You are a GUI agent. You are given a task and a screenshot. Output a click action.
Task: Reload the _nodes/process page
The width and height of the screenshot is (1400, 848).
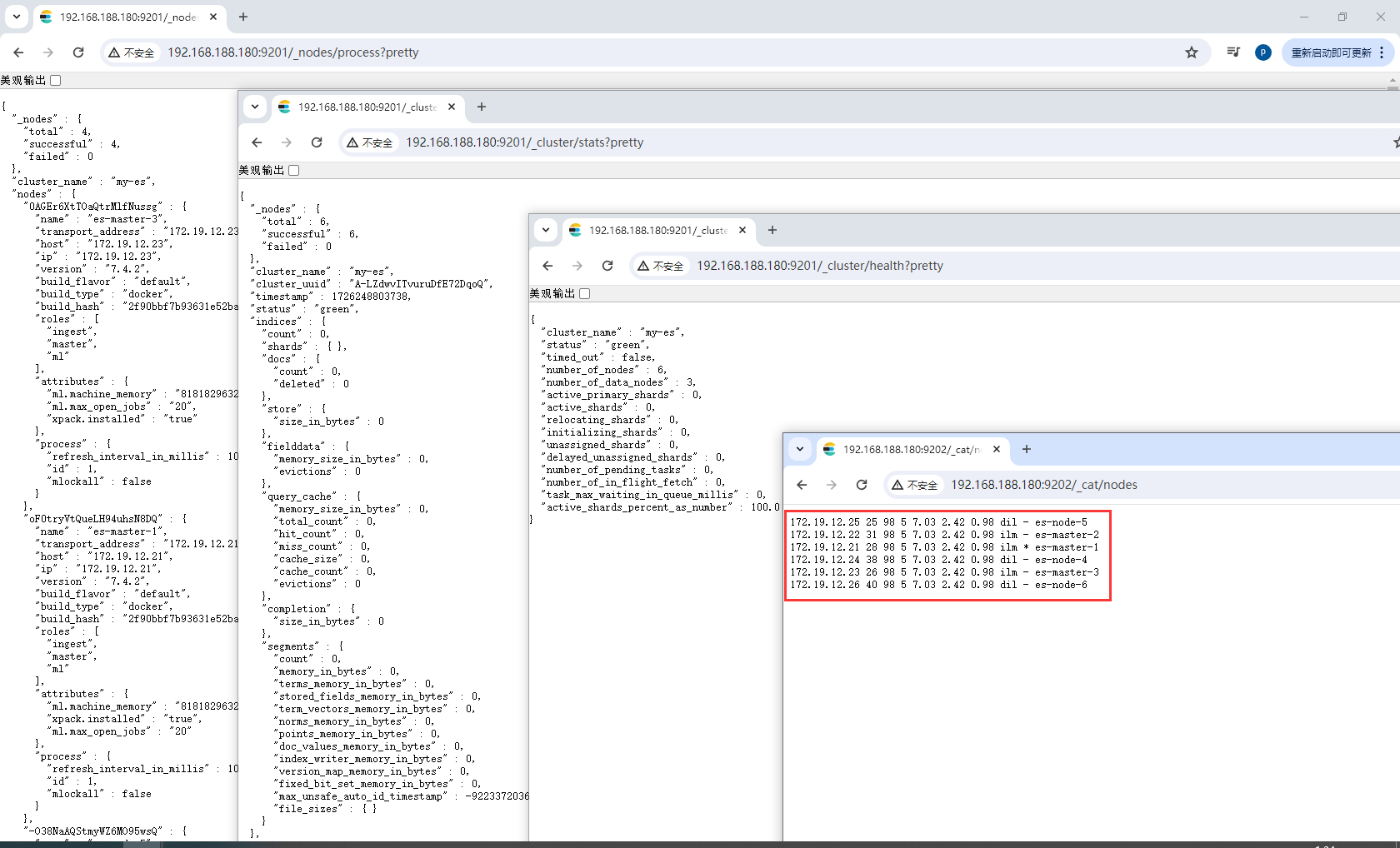[78, 52]
